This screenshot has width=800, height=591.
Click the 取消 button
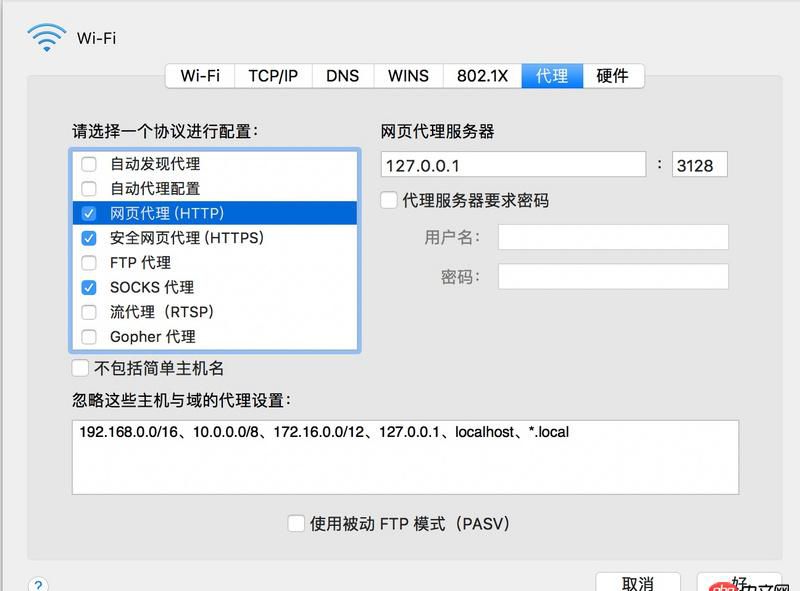[640, 582]
